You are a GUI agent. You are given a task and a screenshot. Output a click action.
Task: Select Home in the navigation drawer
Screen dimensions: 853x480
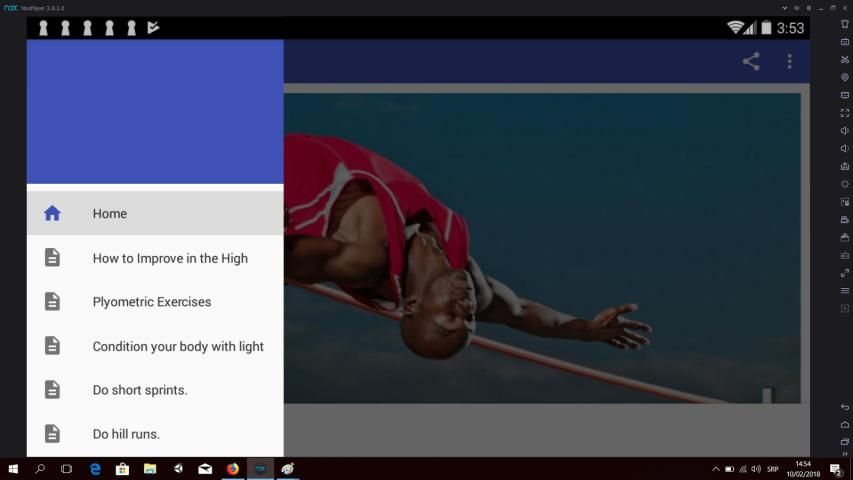point(110,213)
